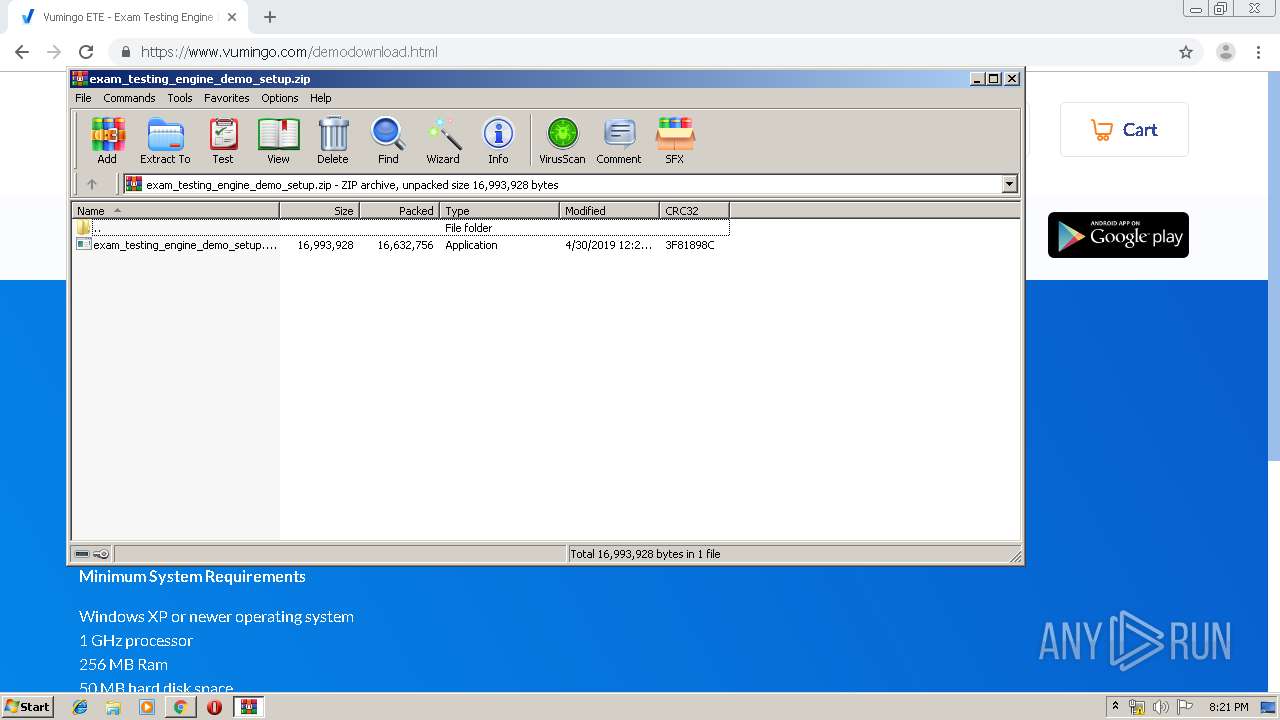Open the Help menu
The width and height of the screenshot is (1280, 720).
tap(320, 98)
